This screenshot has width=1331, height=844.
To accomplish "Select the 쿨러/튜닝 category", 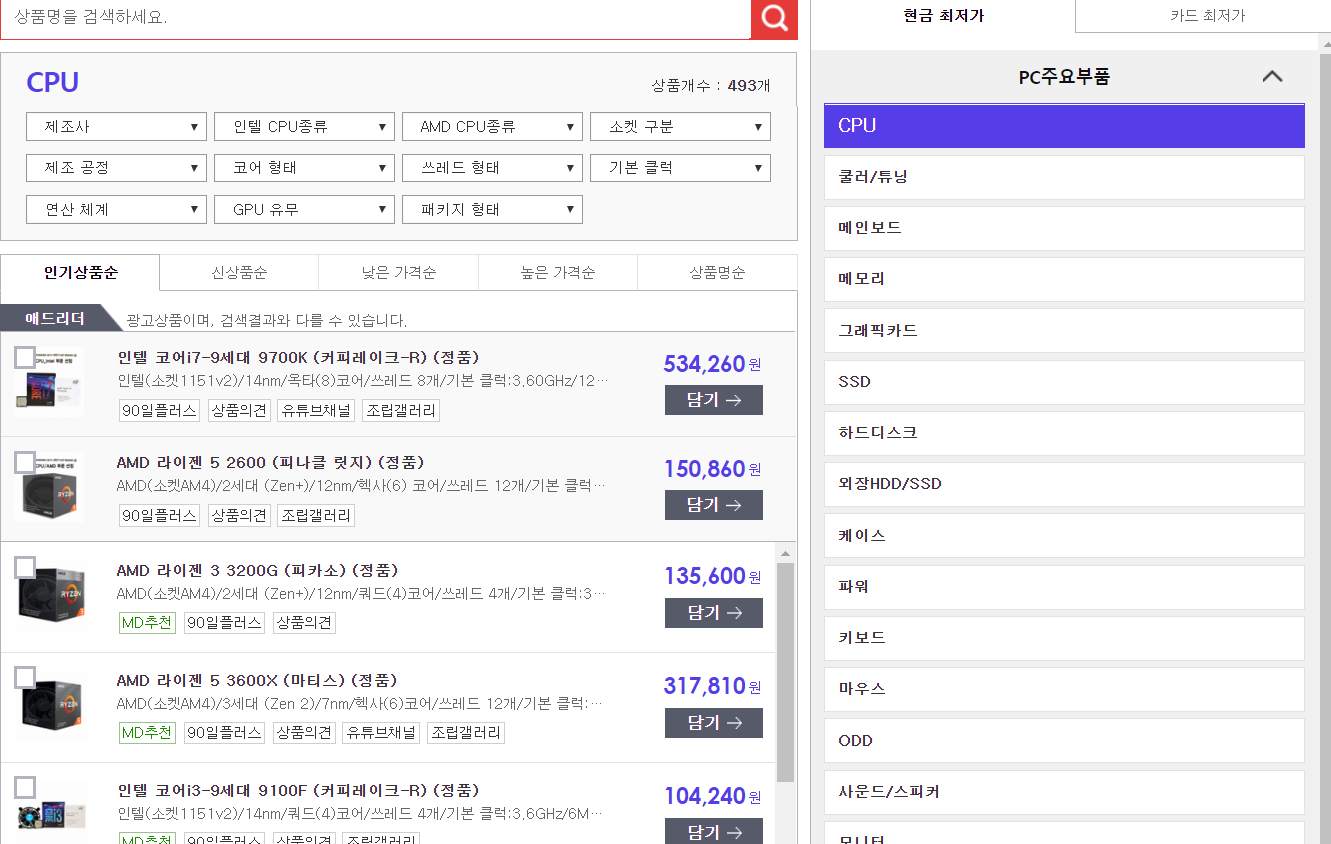I will 1064,177.
